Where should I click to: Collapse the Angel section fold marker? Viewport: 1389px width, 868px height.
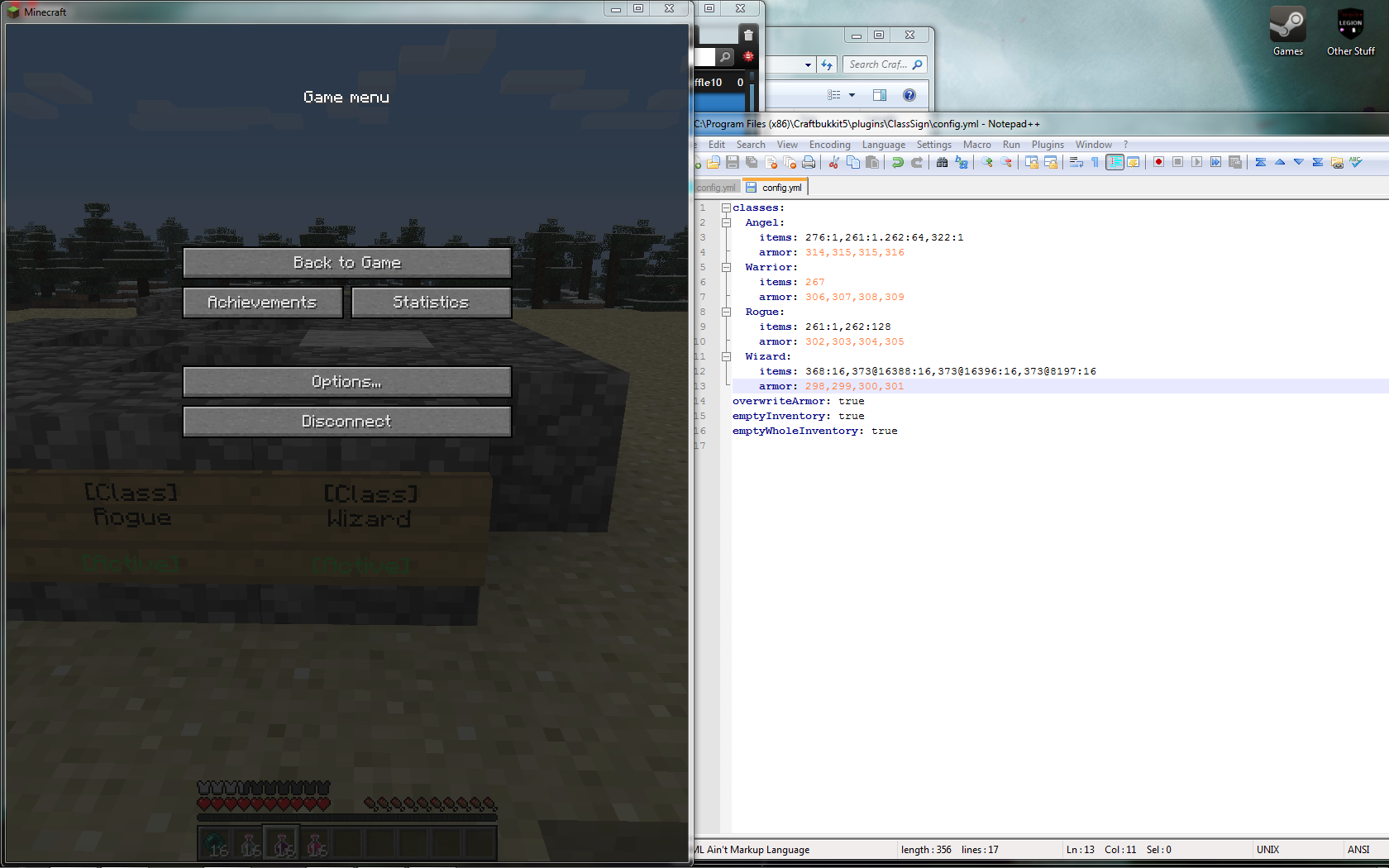coord(726,222)
